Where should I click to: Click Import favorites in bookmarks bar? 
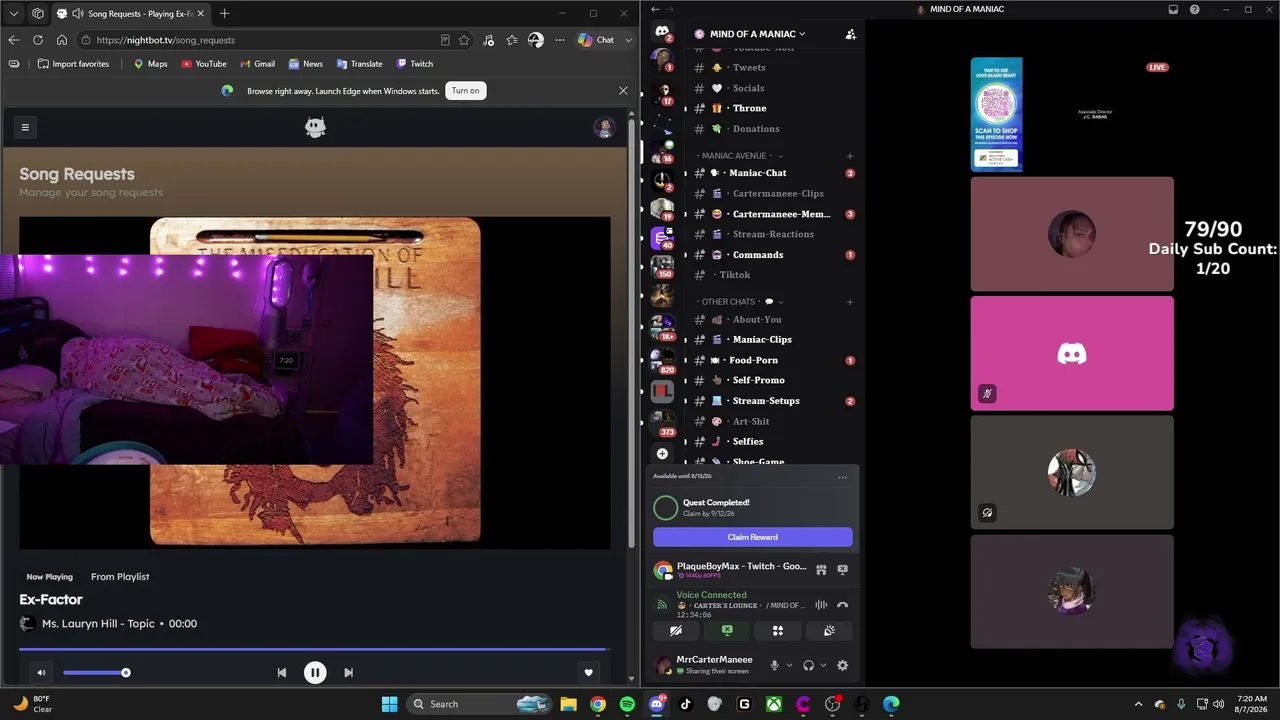click(x=73, y=64)
